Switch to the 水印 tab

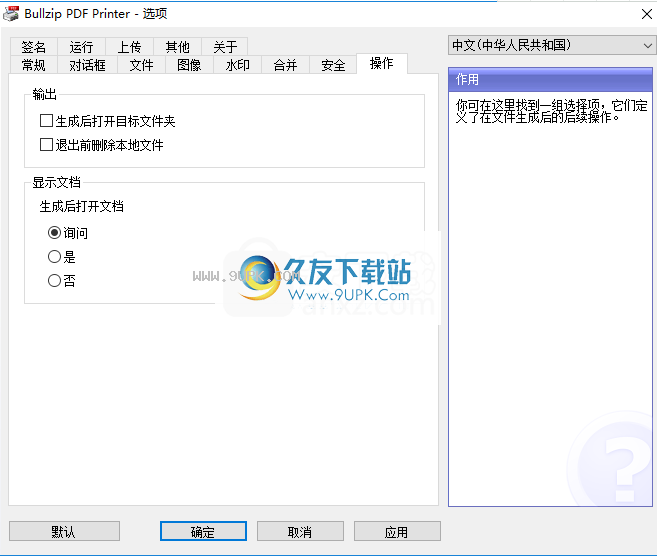coord(238,65)
